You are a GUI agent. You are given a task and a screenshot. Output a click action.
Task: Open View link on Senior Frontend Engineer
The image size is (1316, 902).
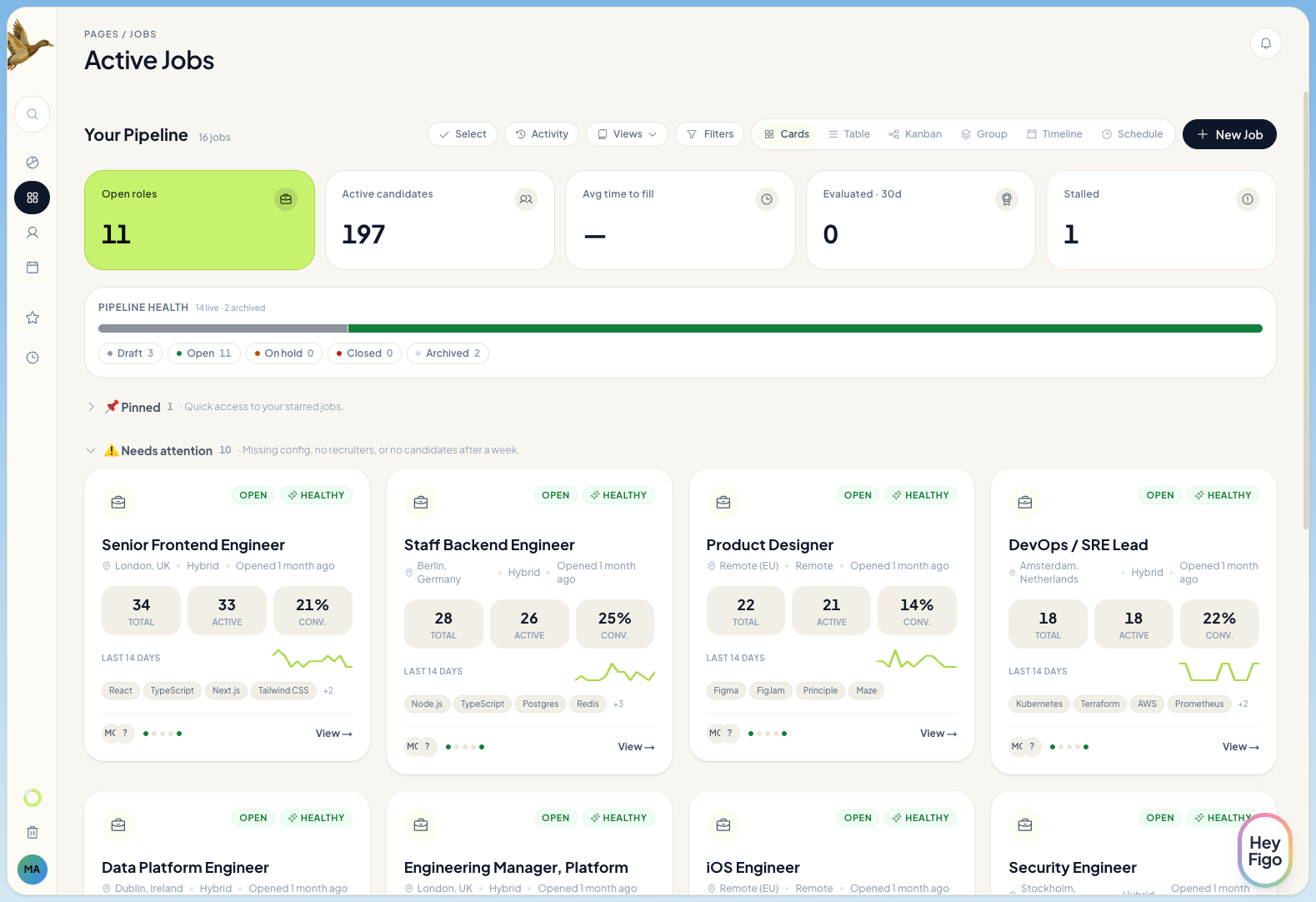pos(333,734)
